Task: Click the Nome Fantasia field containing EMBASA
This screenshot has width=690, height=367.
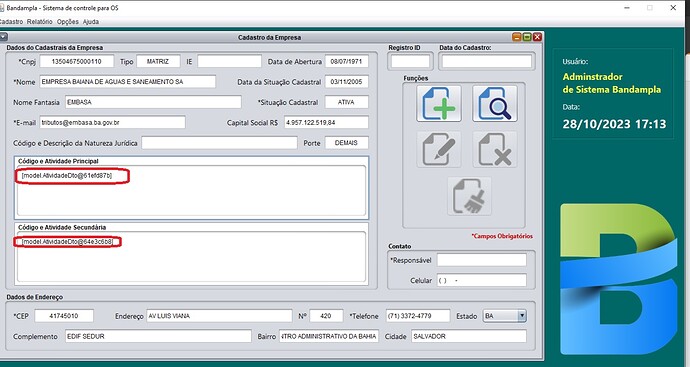Action: click(153, 102)
